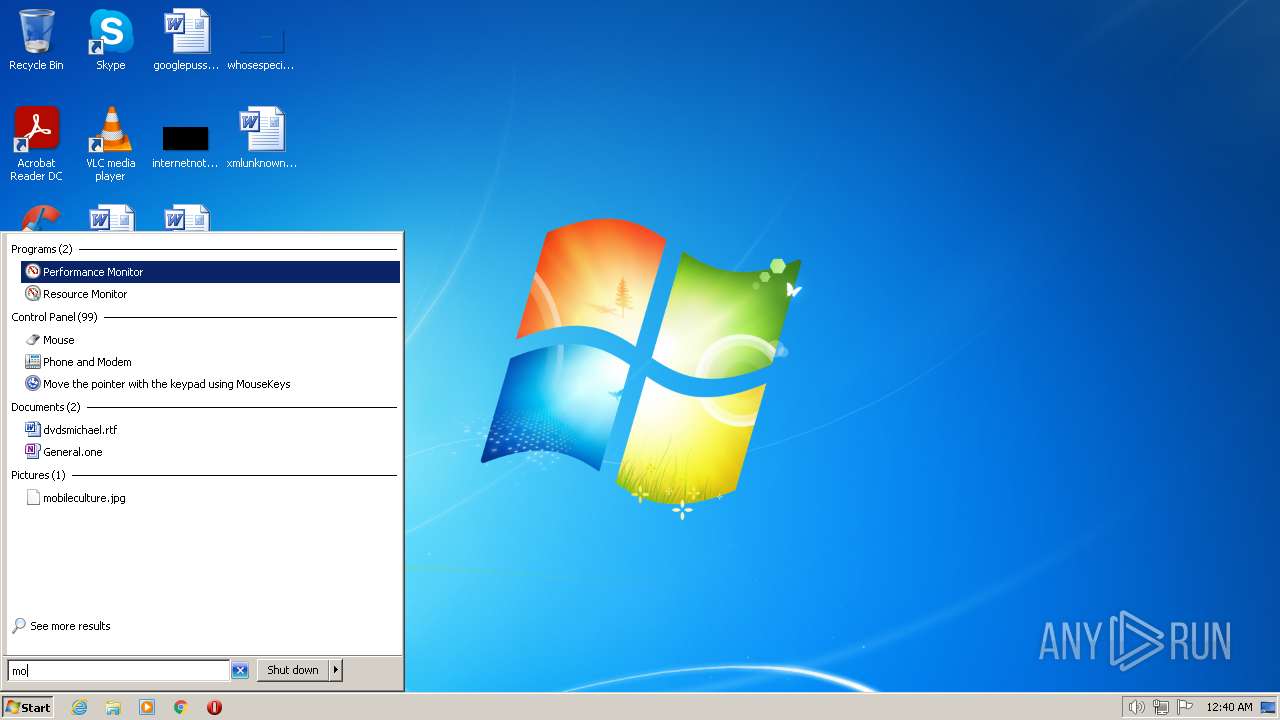Open mobileculture.jpg picture result
The width and height of the screenshot is (1280, 720).
(210, 498)
